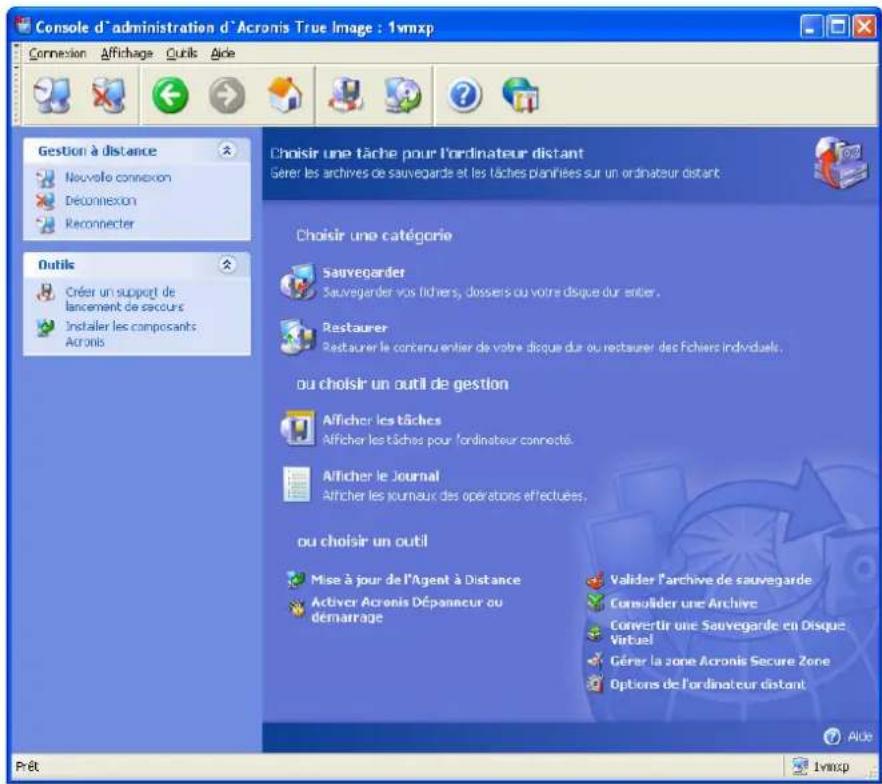This screenshot has width=882, height=784.
Task: Click the Nouvelle connexion link
Action: coord(118,178)
